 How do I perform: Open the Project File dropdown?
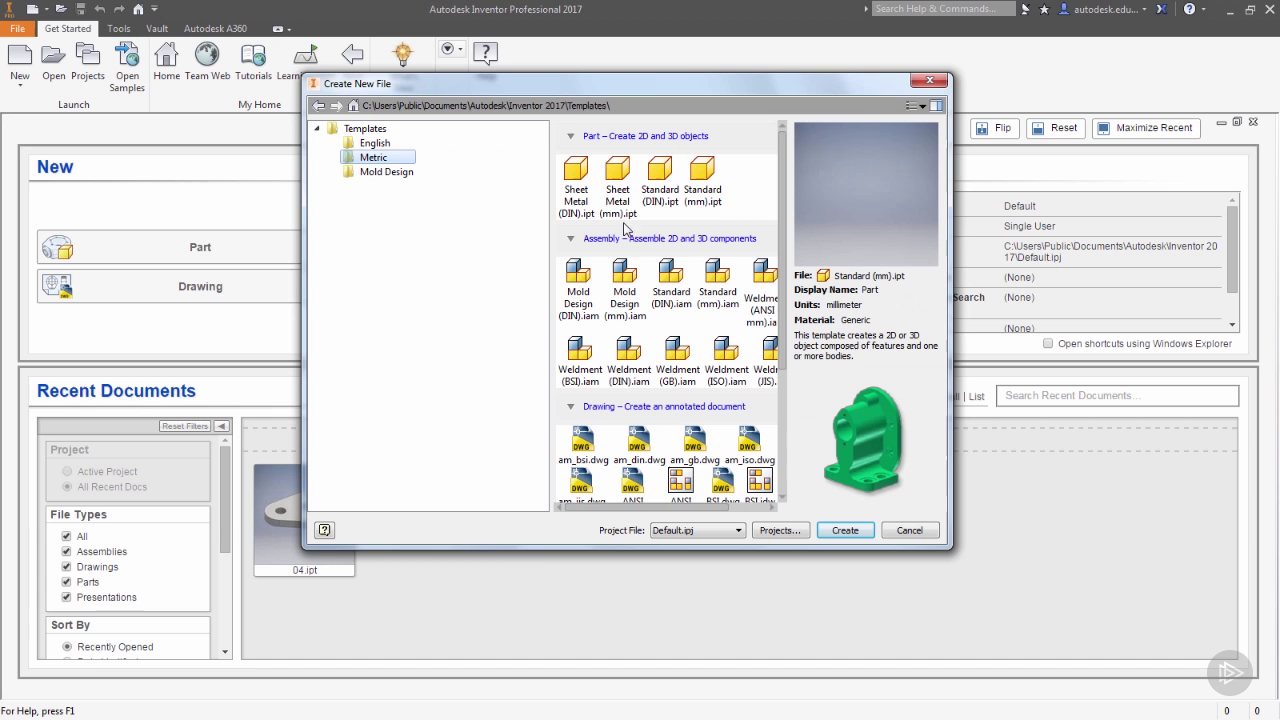tap(739, 530)
